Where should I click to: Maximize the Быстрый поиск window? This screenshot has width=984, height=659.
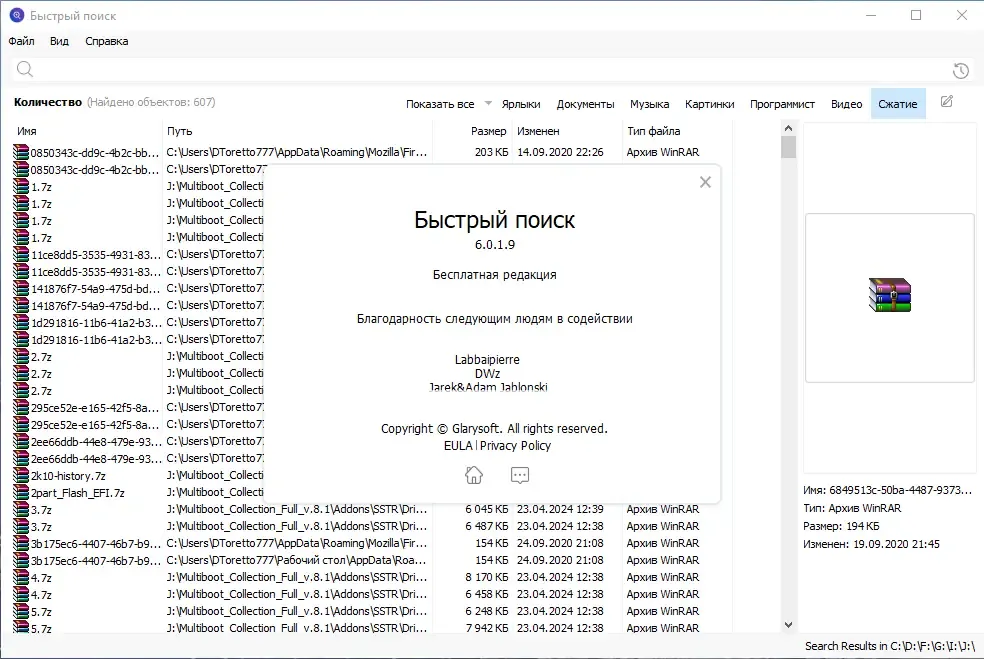click(916, 15)
